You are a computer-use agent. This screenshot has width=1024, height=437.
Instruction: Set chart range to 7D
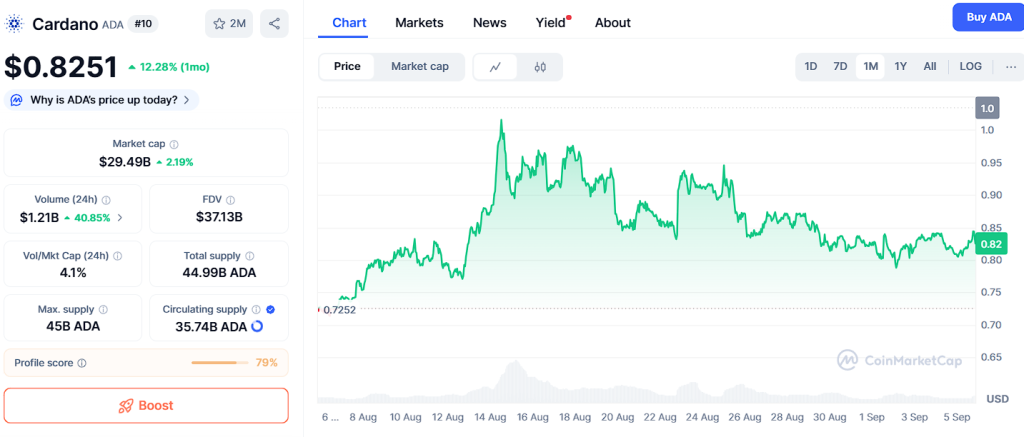point(840,67)
